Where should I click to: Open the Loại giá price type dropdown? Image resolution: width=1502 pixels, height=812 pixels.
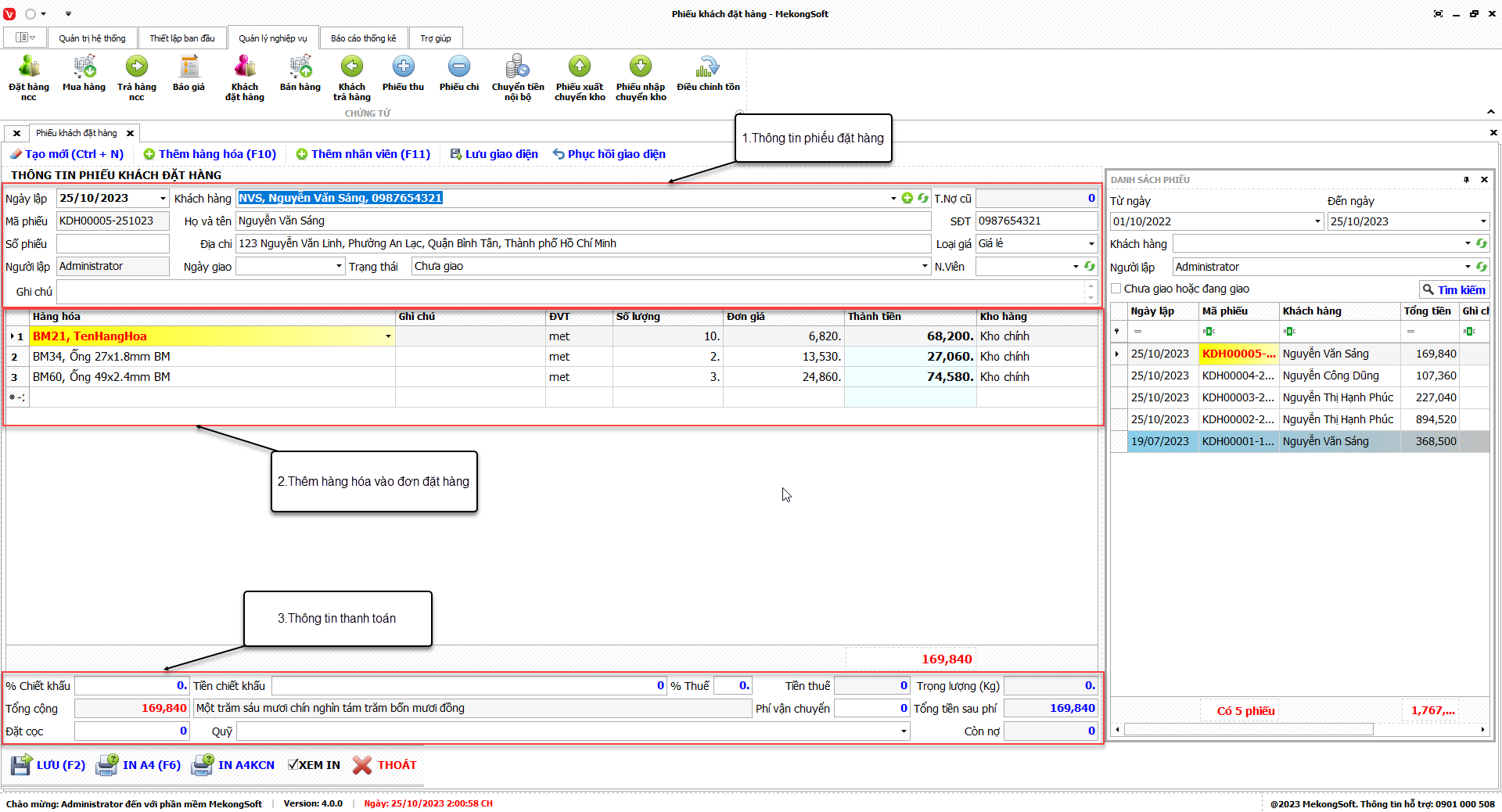[1091, 244]
